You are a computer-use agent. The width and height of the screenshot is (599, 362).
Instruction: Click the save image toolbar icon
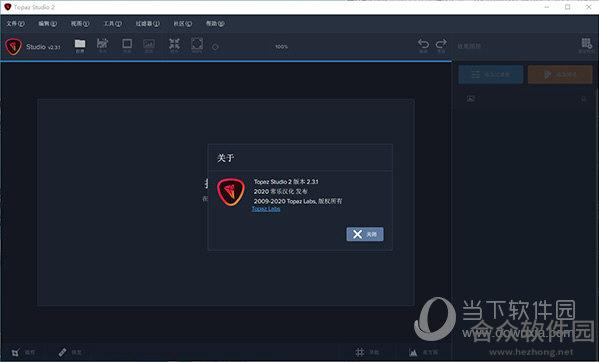[x=102, y=45]
